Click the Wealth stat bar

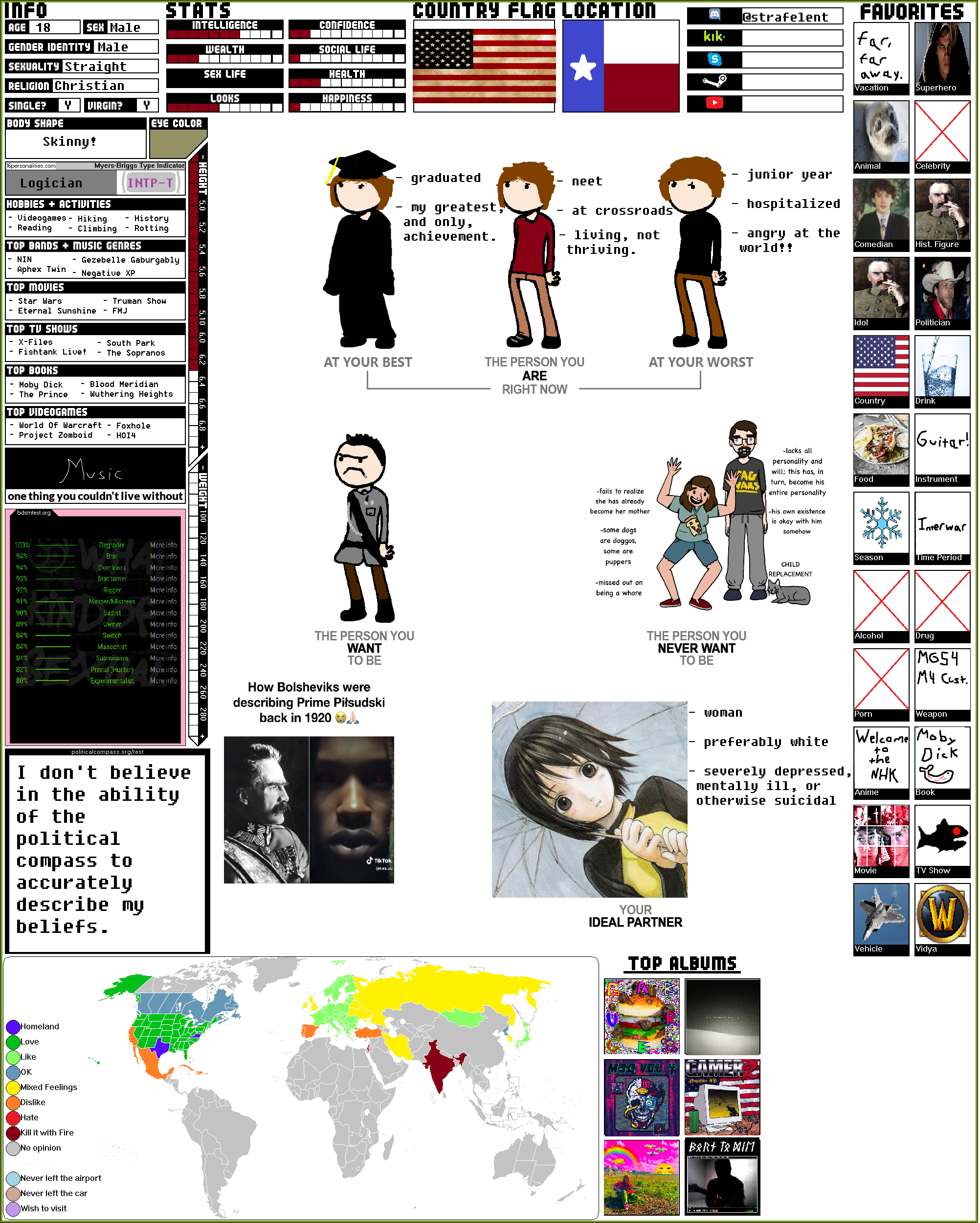tap(225, 58)
